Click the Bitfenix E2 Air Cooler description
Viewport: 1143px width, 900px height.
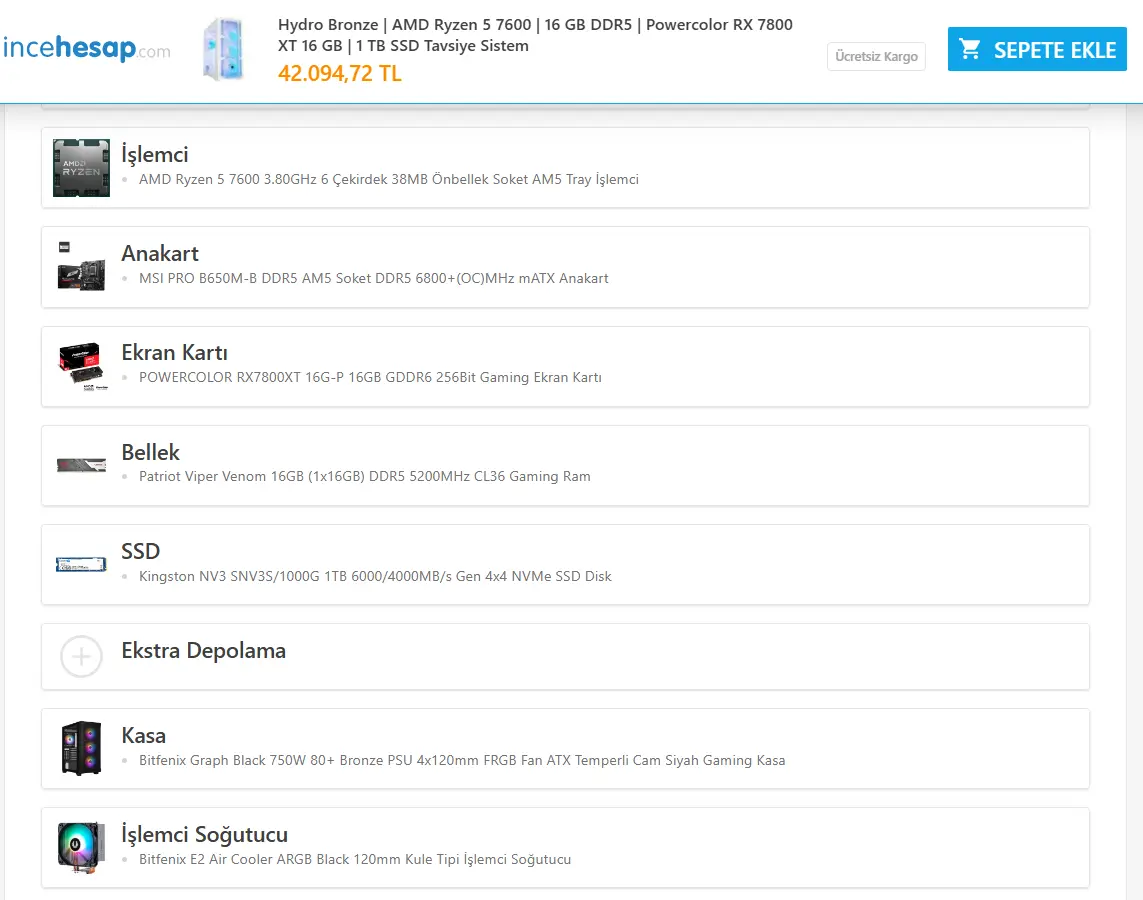[x=355, y=859]
